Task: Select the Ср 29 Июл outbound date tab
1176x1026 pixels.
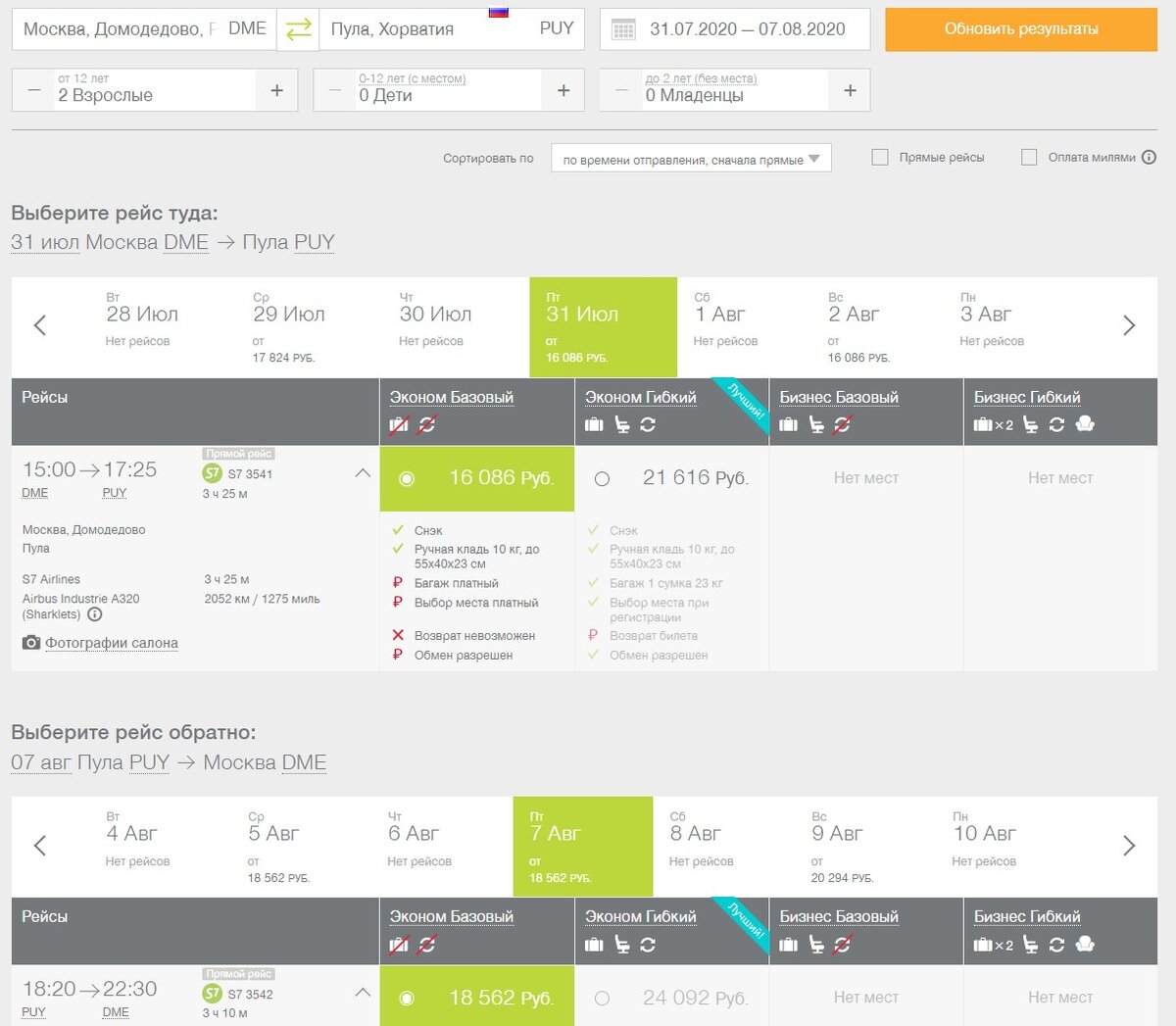Action: tap(310, 327)
